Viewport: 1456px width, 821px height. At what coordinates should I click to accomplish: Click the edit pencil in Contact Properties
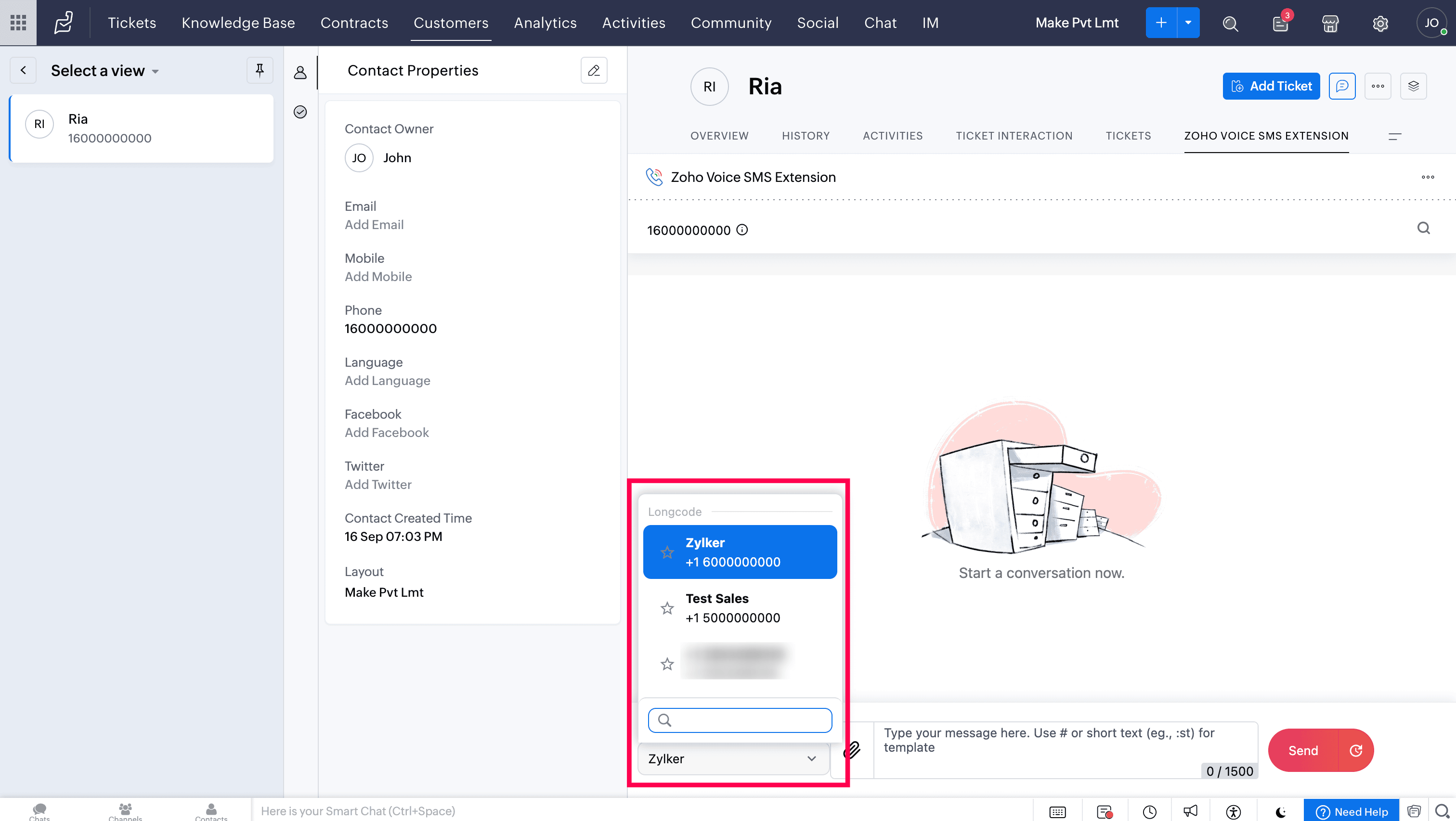[594, 70]
